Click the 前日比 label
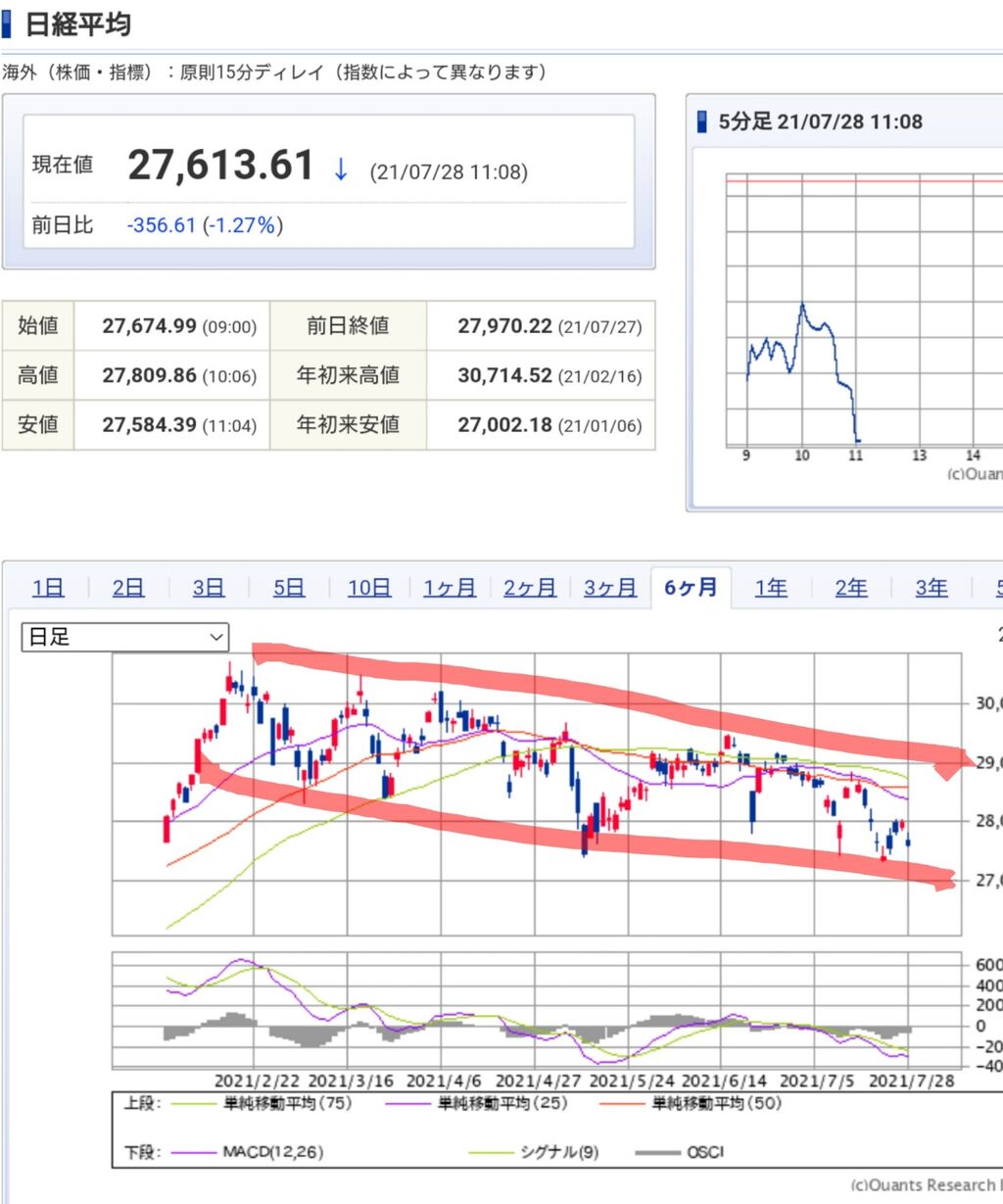The image size is (1003, 1204). pyautogui.click(x=63, y=225)
